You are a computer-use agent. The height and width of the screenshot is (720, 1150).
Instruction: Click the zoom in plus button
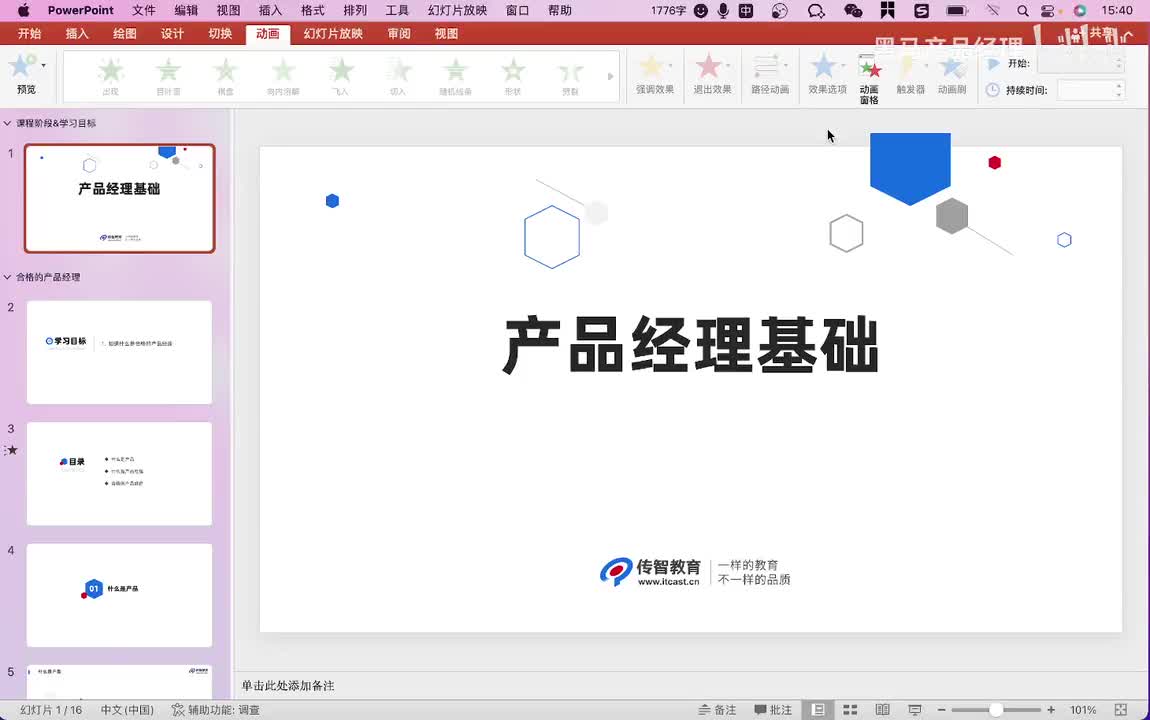[1051, 710]
